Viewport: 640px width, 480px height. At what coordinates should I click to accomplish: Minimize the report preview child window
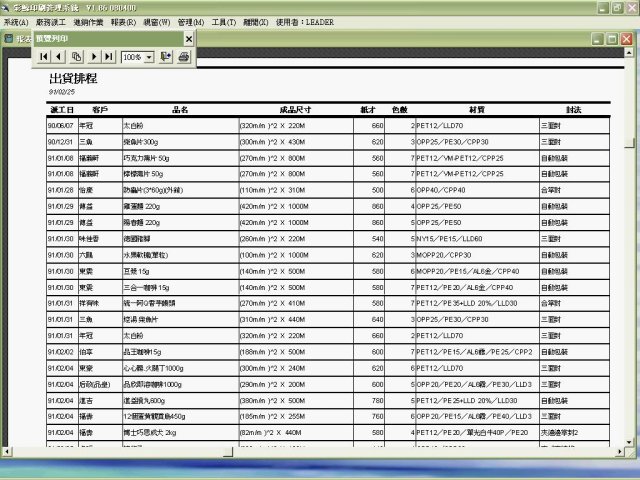coord(598,38)
